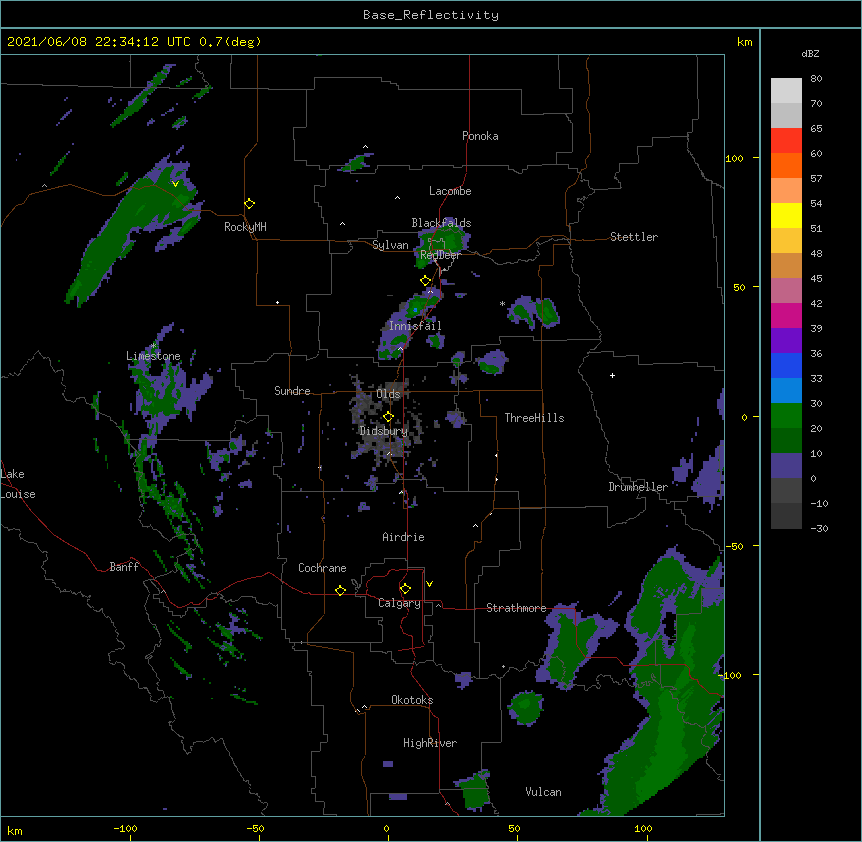Click the -30 value on dBZ legend
This screenshot has height=842, width=862.
[819, 529]
